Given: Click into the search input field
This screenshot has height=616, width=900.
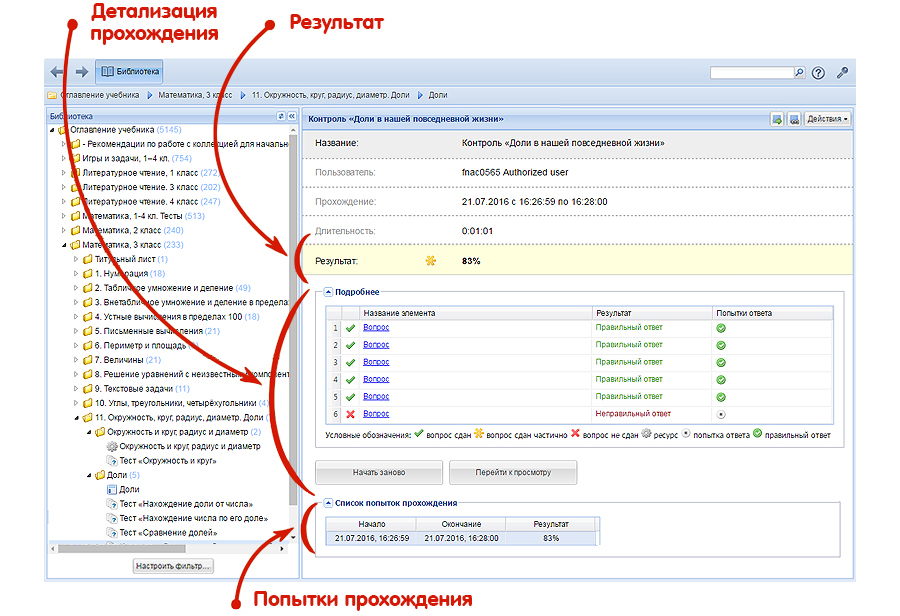Looking at the screenshot, I should coord(751,73).
